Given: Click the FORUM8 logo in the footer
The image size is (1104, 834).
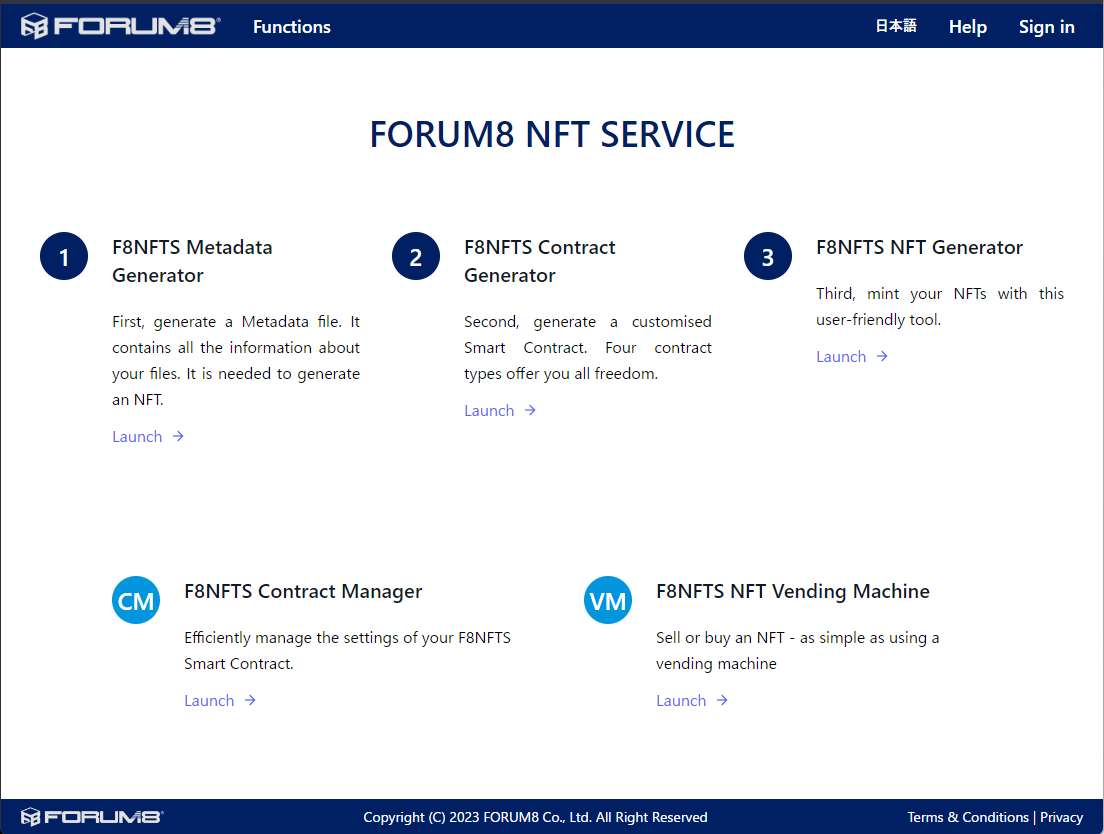Looking at the screenshot, I should tap(92, 816).
